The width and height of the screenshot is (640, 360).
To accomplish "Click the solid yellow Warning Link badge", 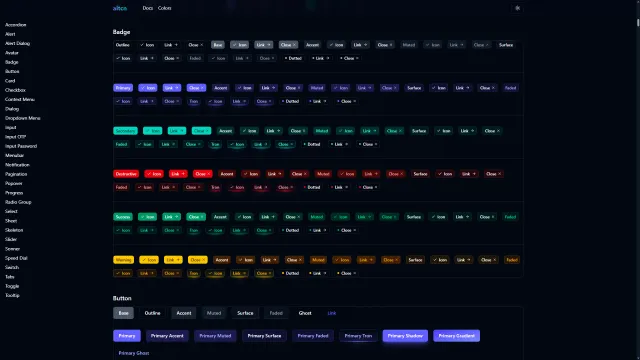I will [x=173, y=260].
